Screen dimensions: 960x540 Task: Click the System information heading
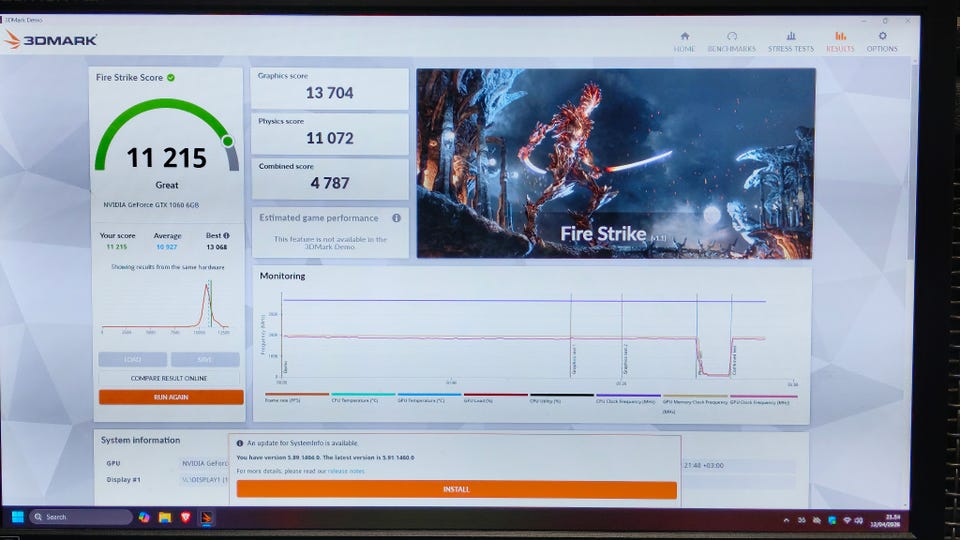(x=140, y=440)
